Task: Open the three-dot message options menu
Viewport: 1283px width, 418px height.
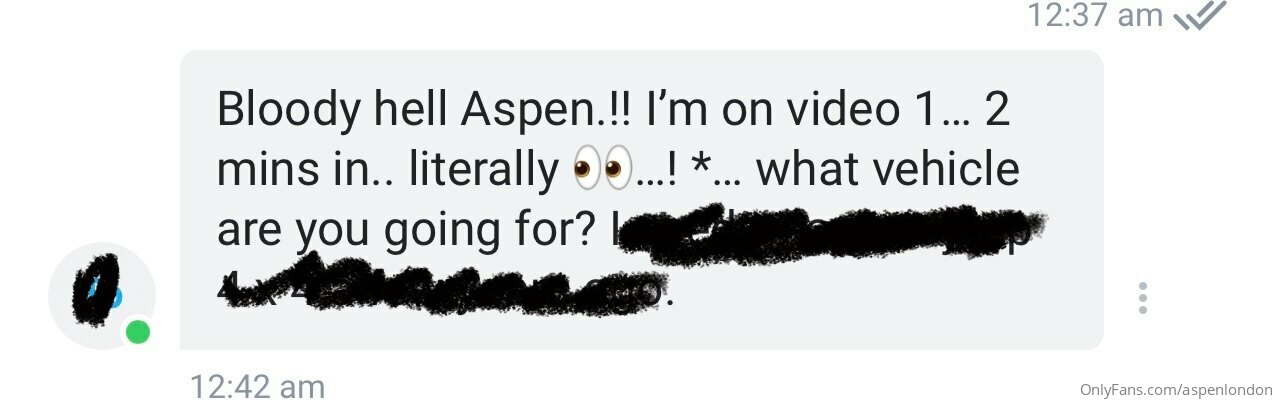Action: pos(1142,298)
